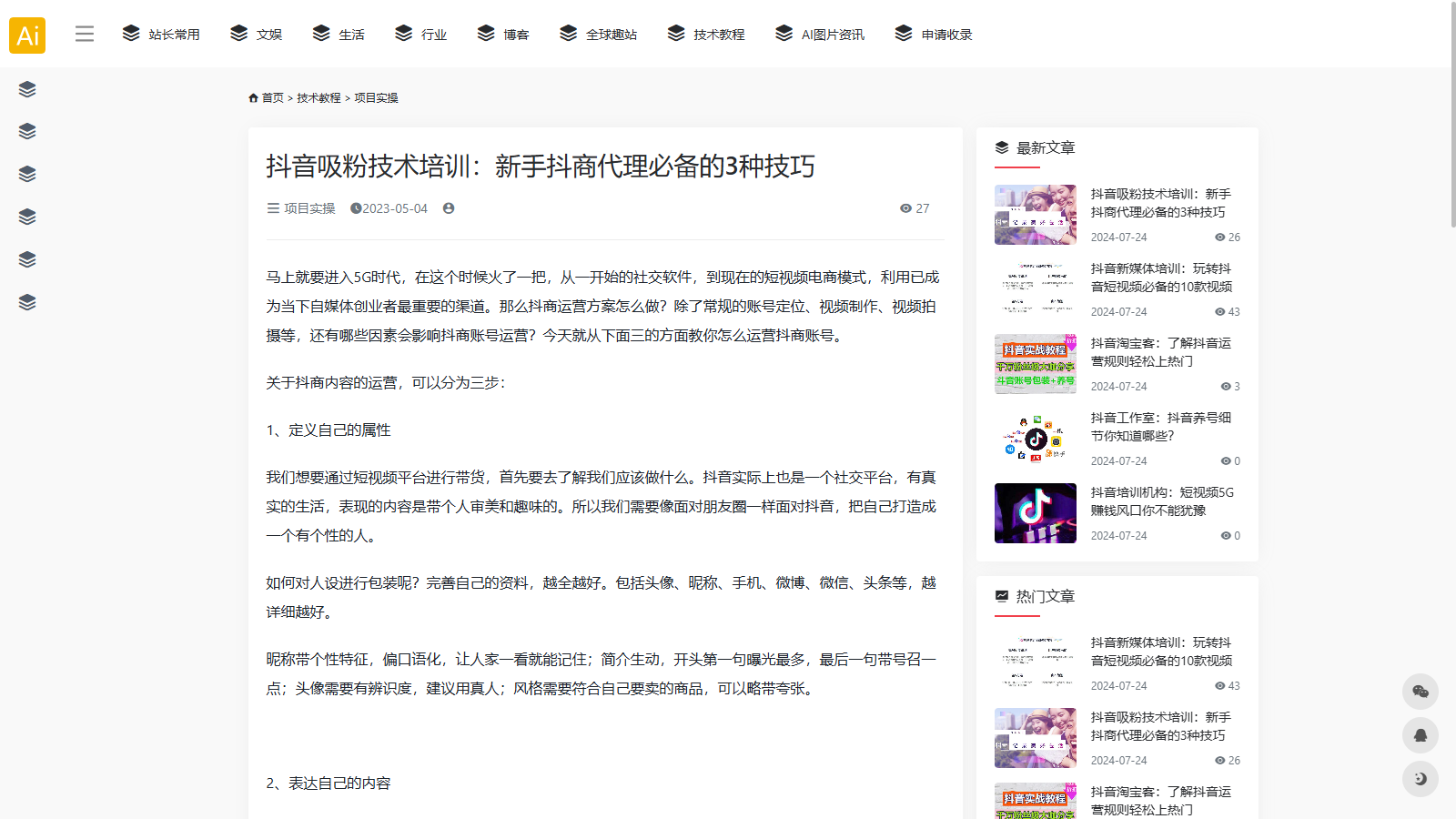Screen dimensions: 1456x819
Task: Open the article 抖音工作室：抖音养号细节你知道哪些？
Action: (x=1160, y=427)
